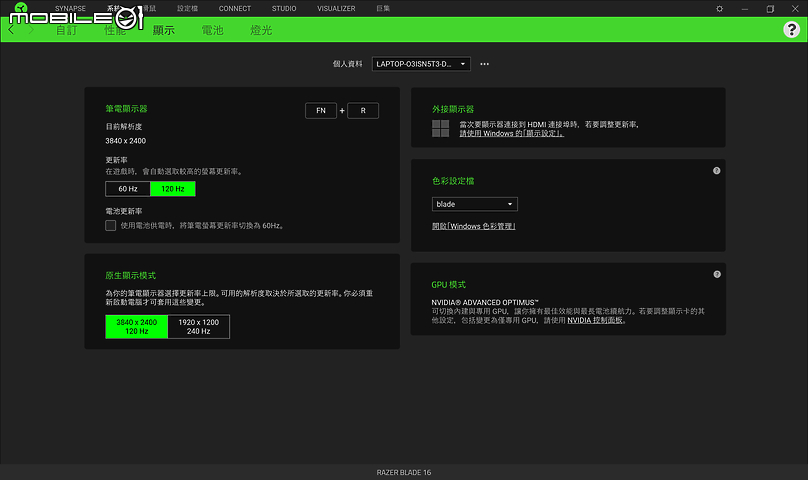This screenshot has height=480, width=808.
Task: Open the help question mark icon
Action: [x=792, y=29]
